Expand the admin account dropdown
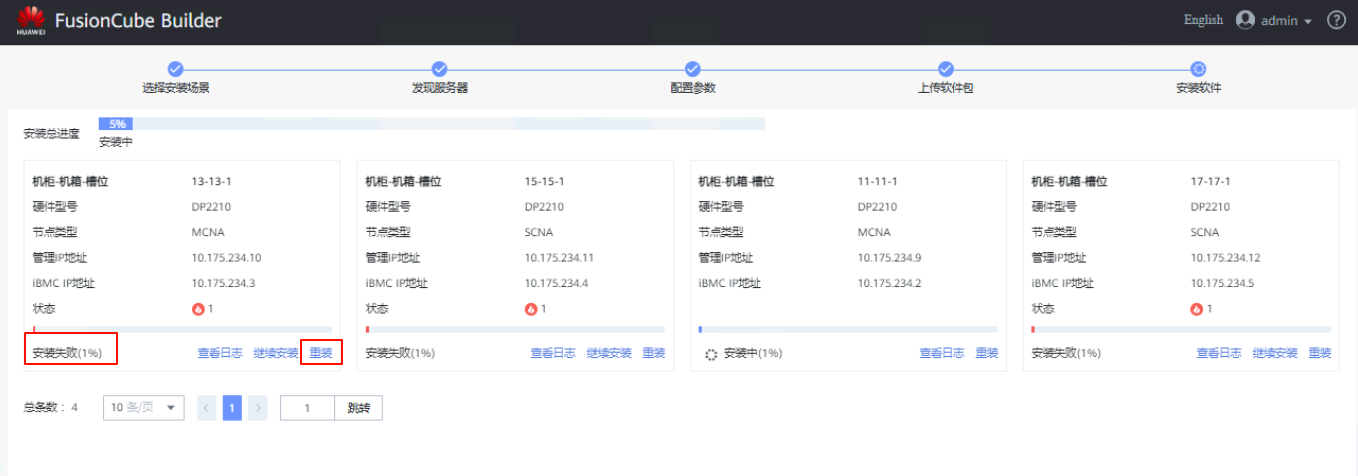 click(x=1307, y=21)
